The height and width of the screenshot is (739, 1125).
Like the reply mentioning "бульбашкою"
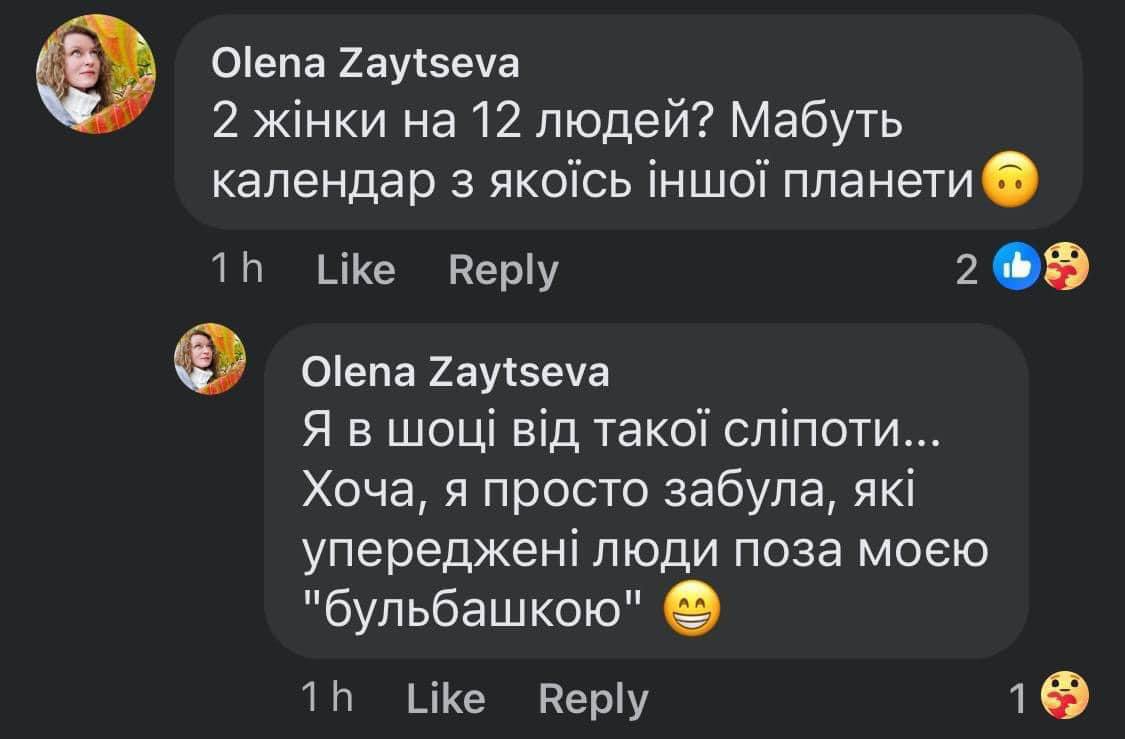[446, 698]
